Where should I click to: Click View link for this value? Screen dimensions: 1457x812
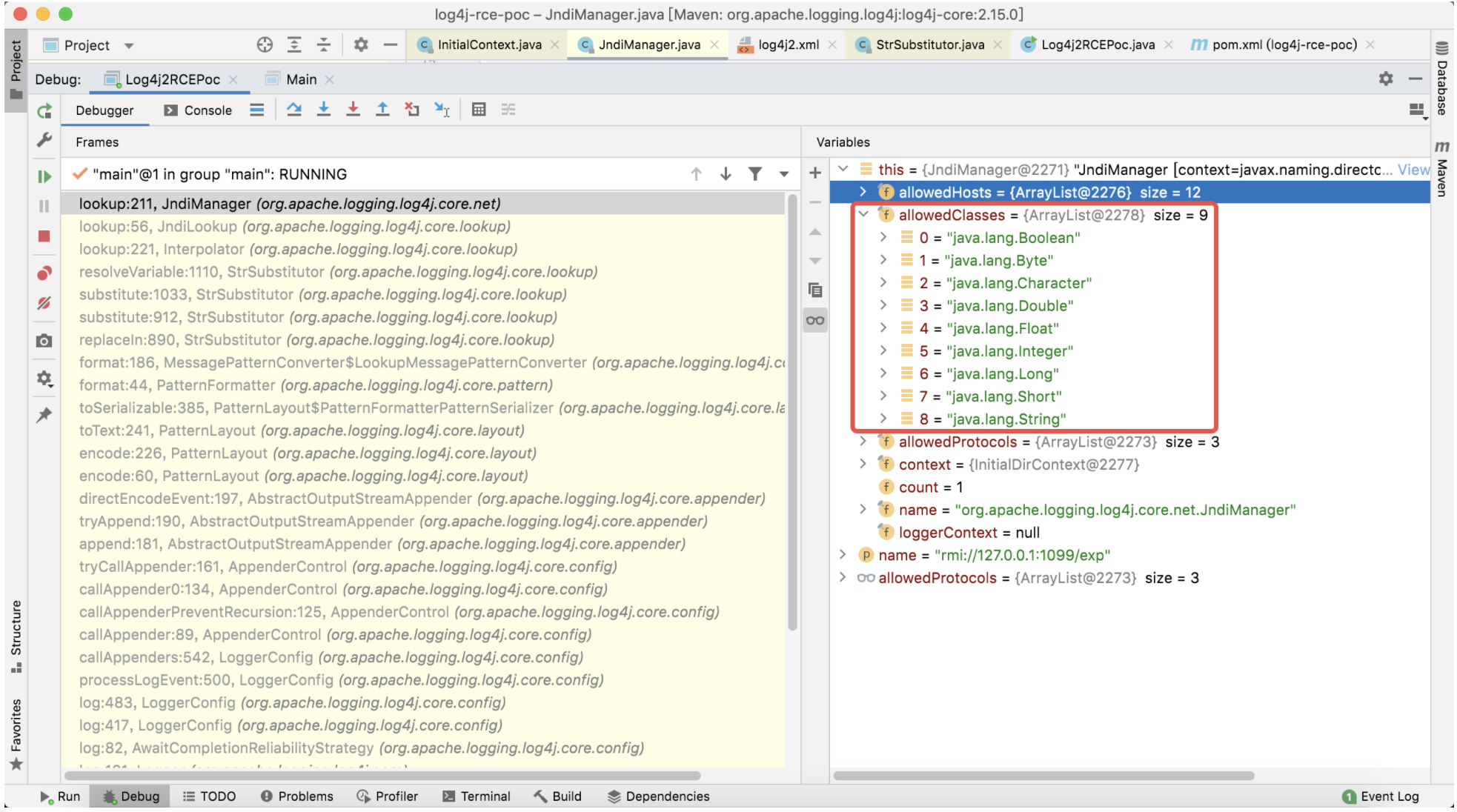point(1413,169)
